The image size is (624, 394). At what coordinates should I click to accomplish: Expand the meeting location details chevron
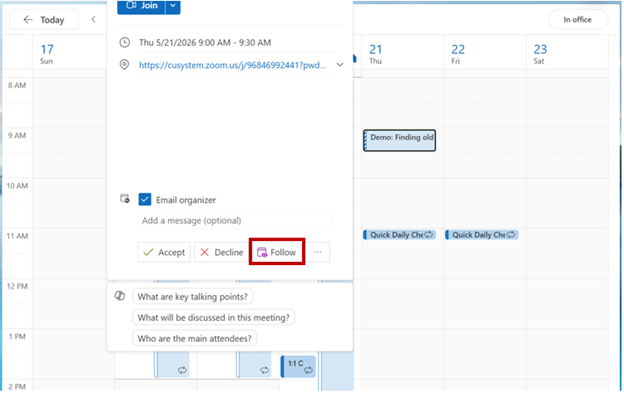[x=340, y=64]
